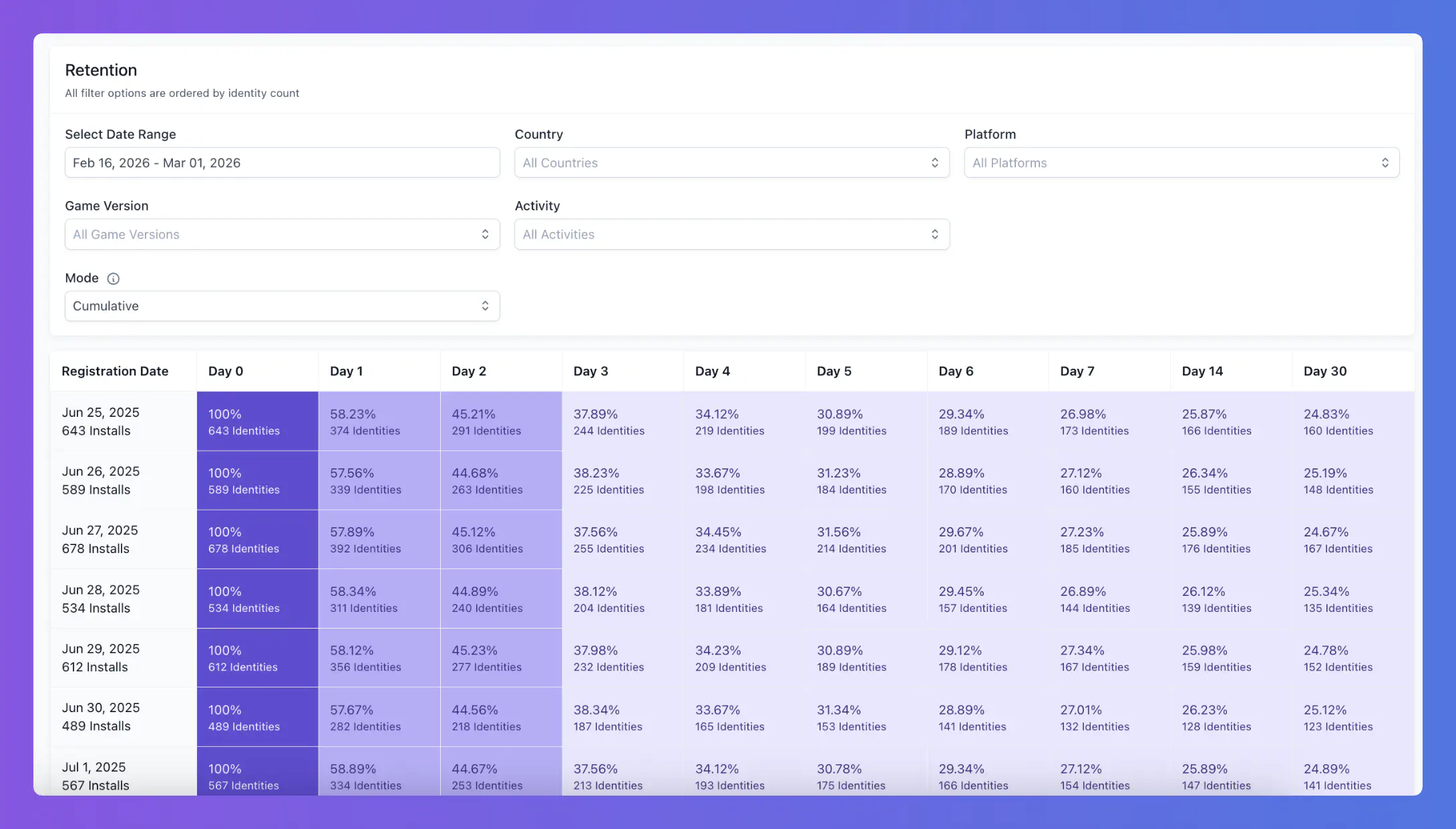The width and height of the screenshot is (1456, 829).
Task: Click the info icon next to Mode
Action: pyautogui.click(x=114, y=279)
